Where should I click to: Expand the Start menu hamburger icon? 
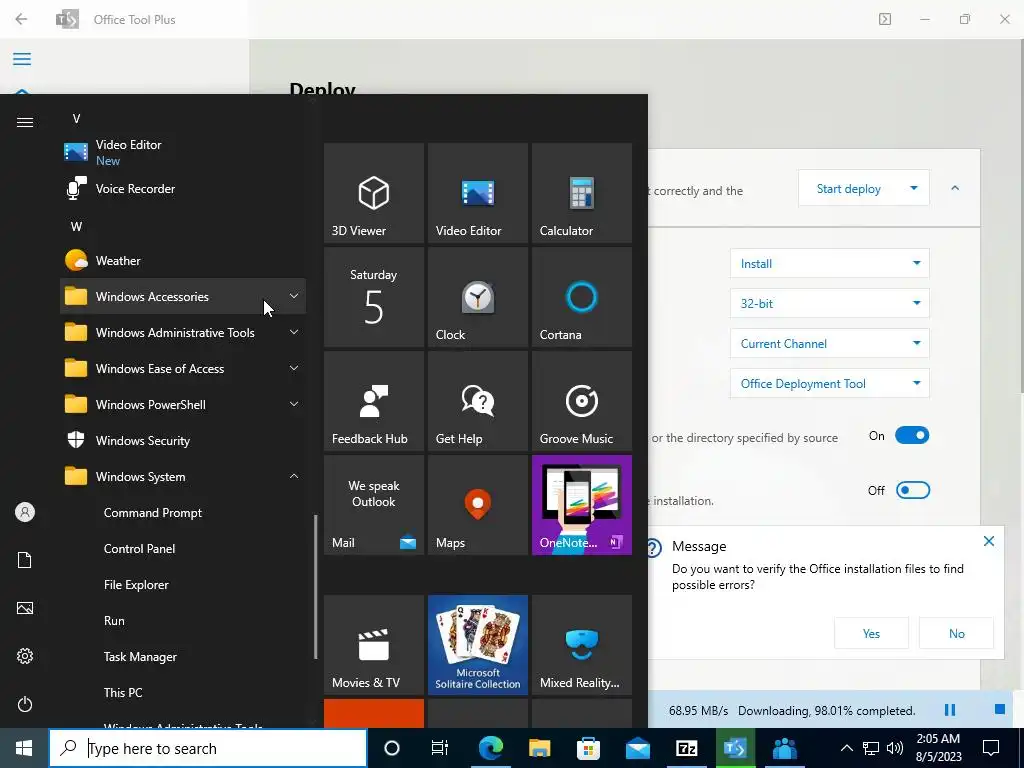pos(25,122)
